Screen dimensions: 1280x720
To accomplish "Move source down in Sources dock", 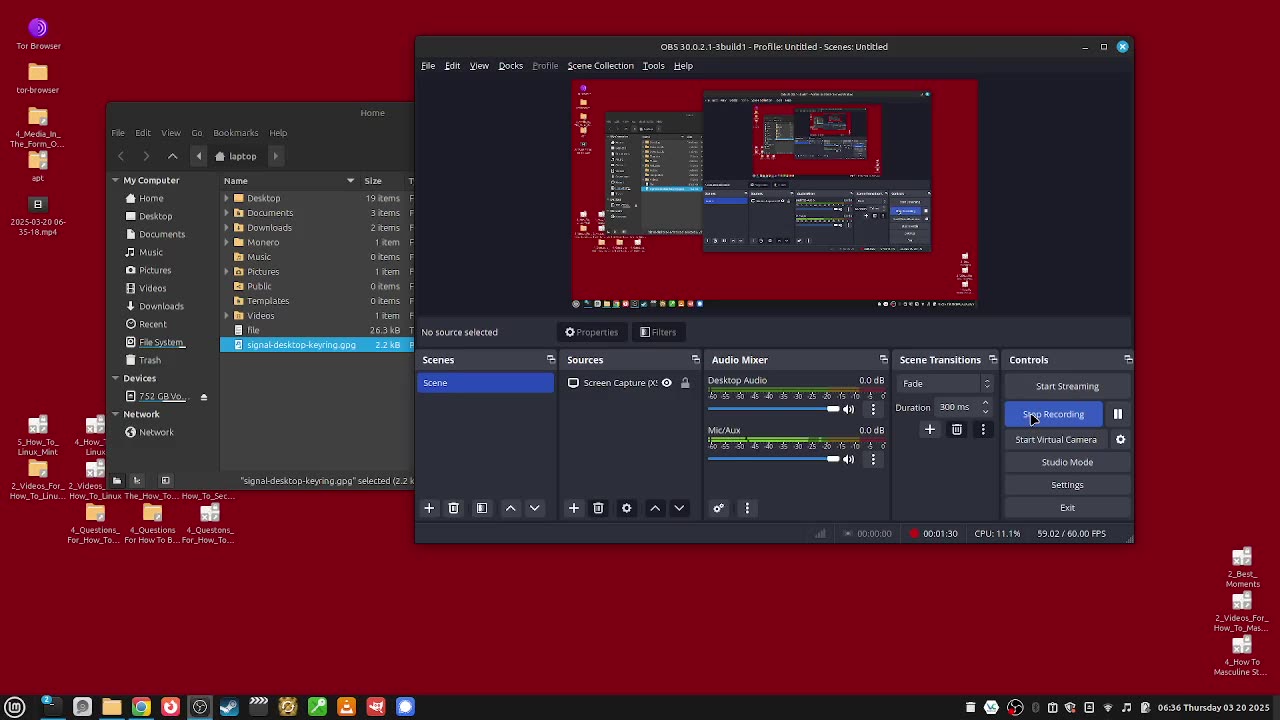I will [679, 508].
